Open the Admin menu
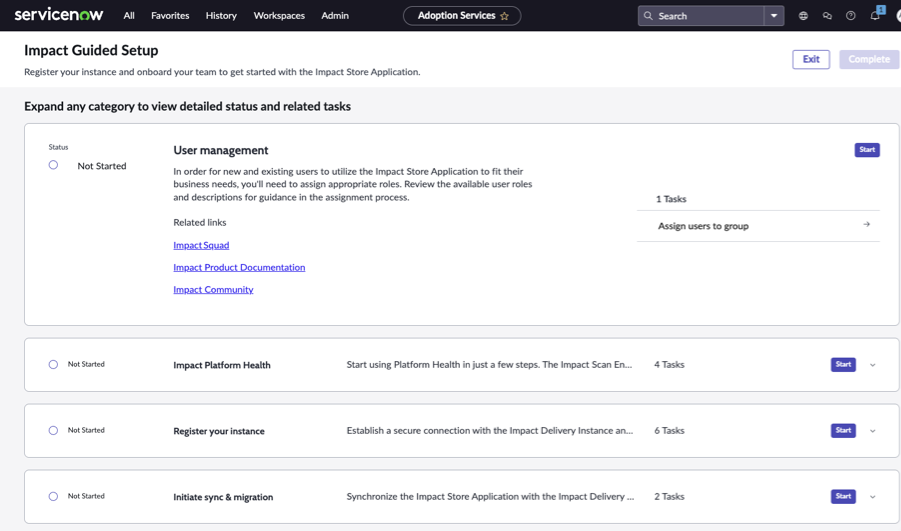Viewport: 901px width, 531px height. tap(335, 16)
